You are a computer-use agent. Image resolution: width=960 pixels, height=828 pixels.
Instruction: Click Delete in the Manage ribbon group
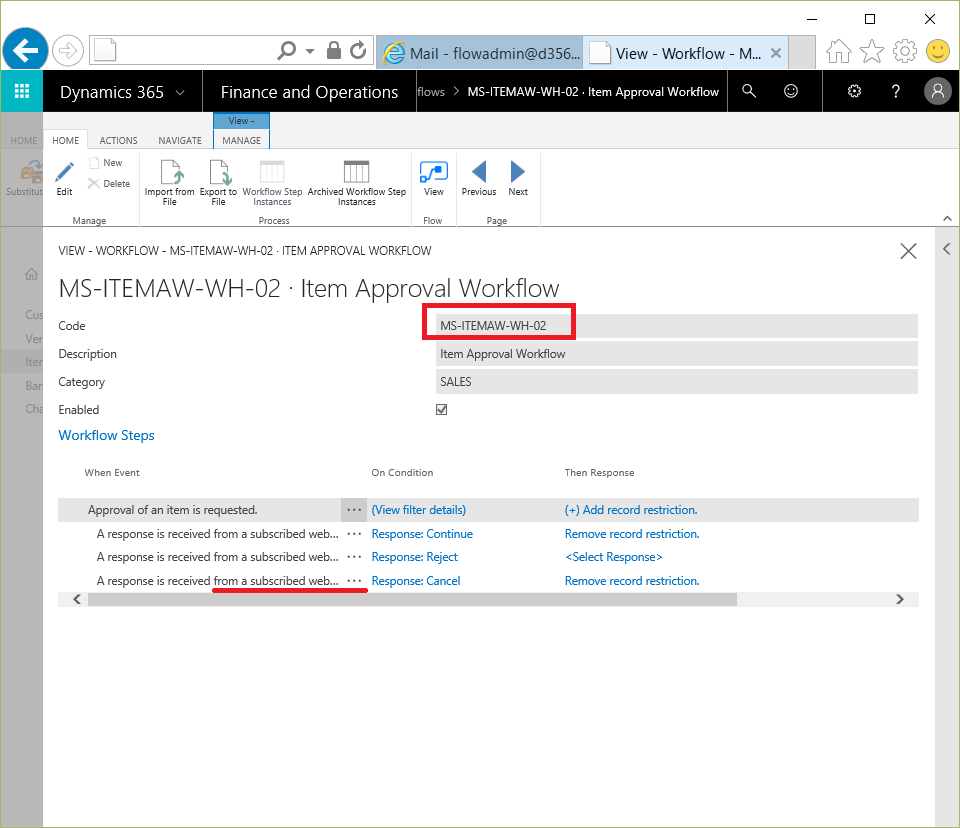tap(108, 184)
